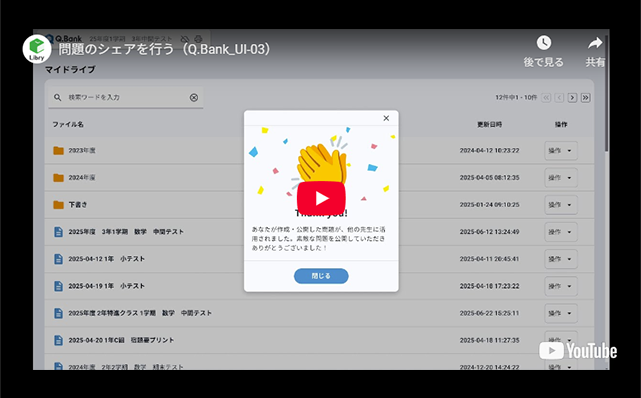Play the YouTube video
Image resolution: width=641 pixels, height=398 pixels.
(321, 198)
